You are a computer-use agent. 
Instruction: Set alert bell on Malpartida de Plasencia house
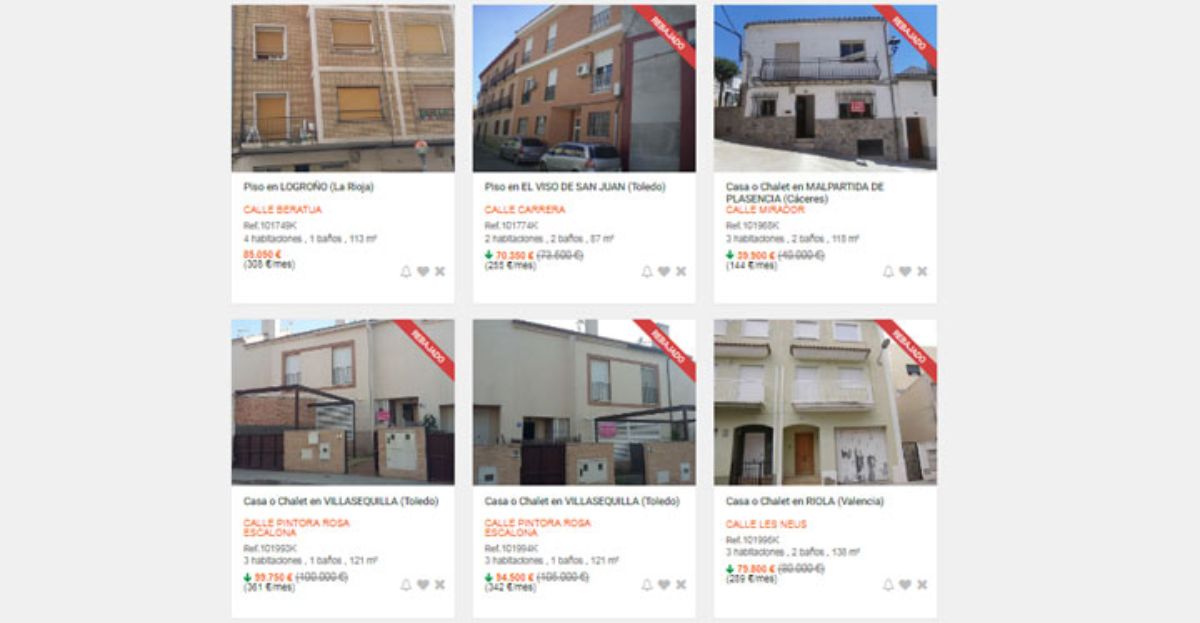888,271
